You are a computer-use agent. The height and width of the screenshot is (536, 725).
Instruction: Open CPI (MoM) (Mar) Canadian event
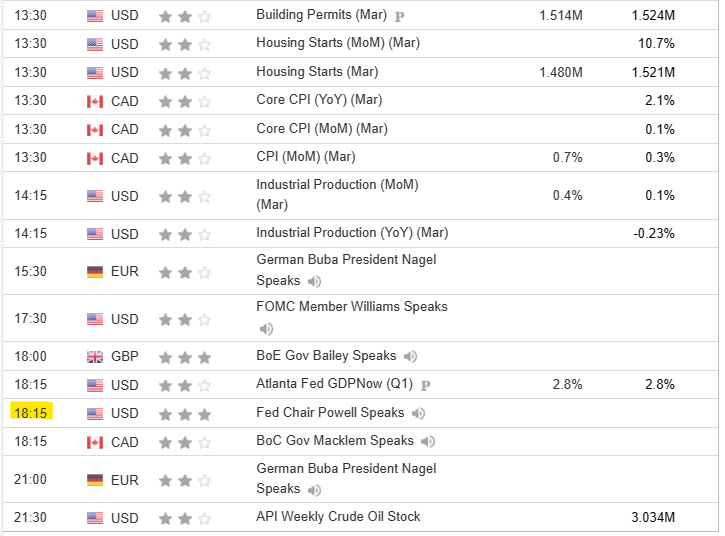pos(305,157)
